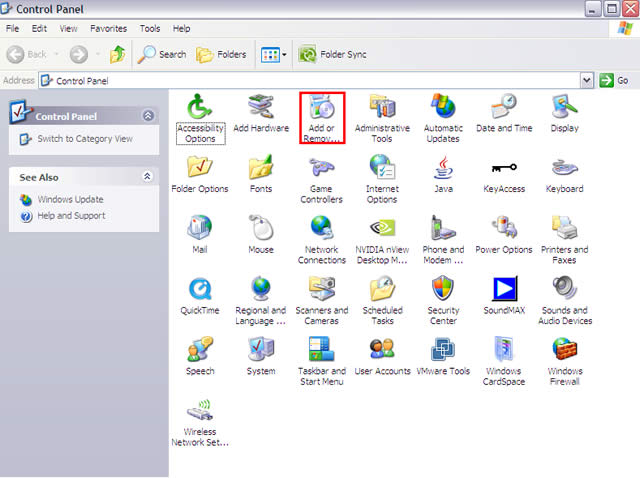Collapse the See Also sidebar section
Image resolution: width=640 pixels, height=478 pixels.
click(147, 177)
